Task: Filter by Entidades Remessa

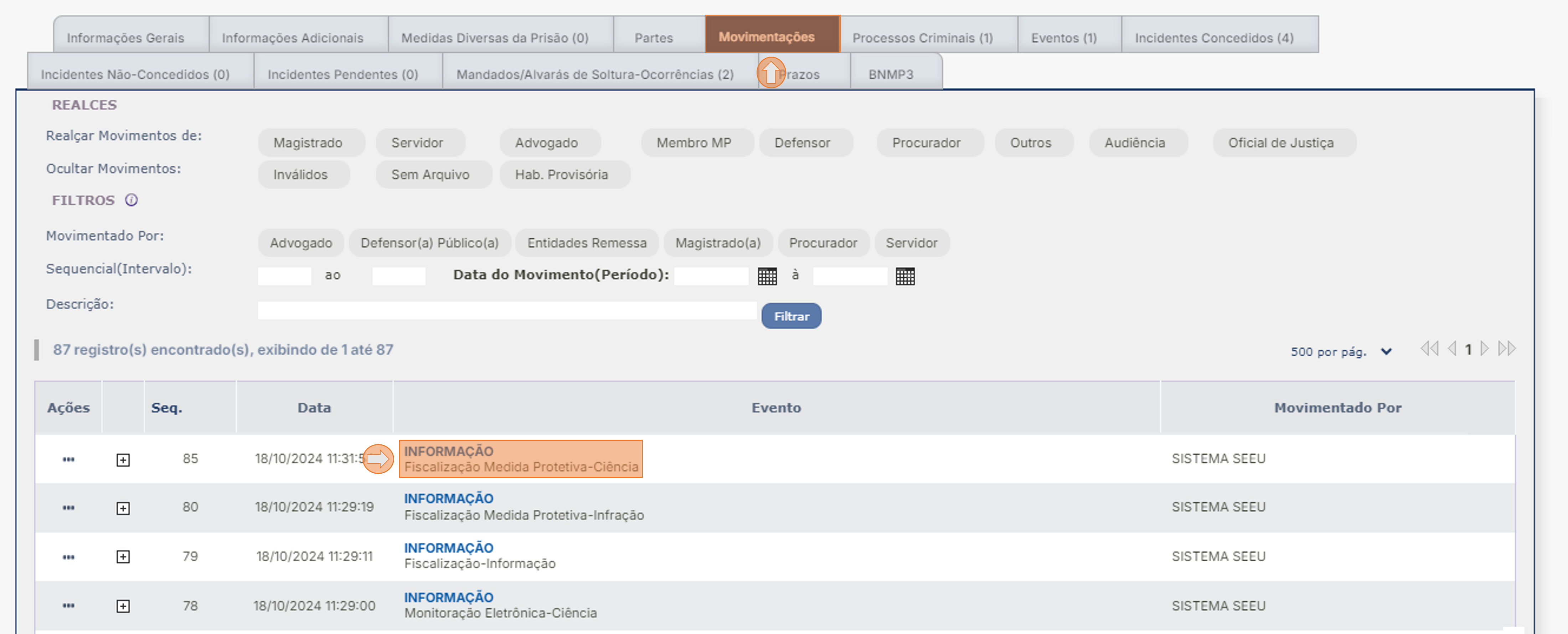Action: [587, 243]
